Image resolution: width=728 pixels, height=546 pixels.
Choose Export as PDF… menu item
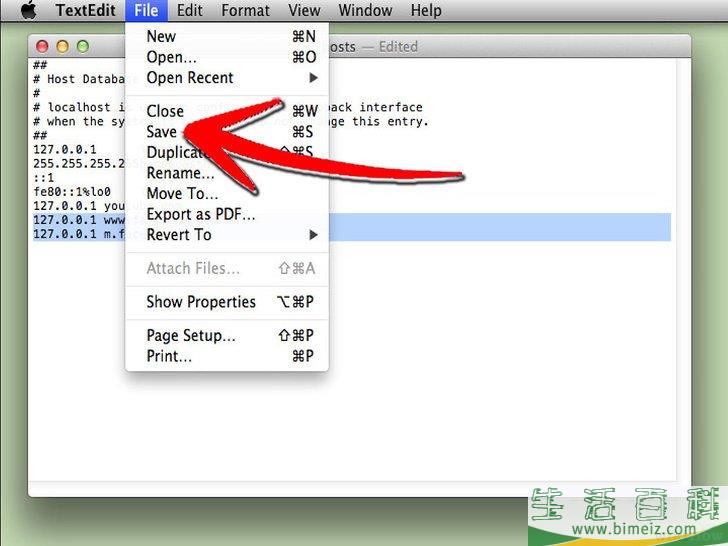click(x=227, y=214)
